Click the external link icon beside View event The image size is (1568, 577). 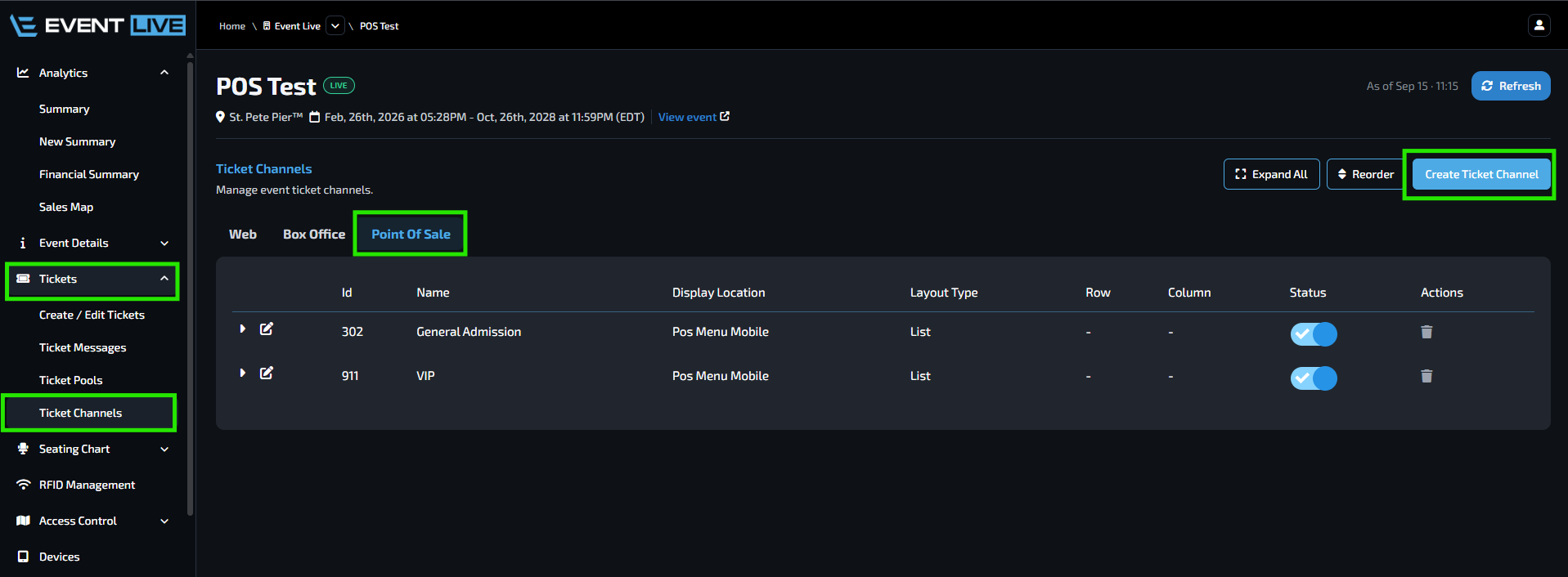725,116
